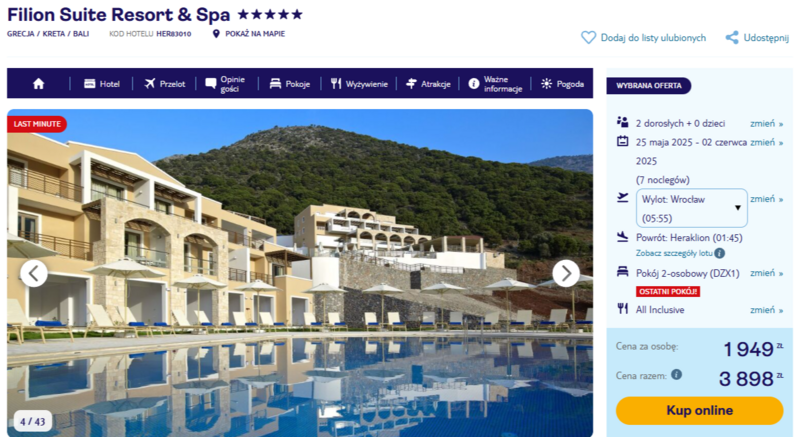Open the Przelot tab
Screen dimensions: 800x437
164,84
